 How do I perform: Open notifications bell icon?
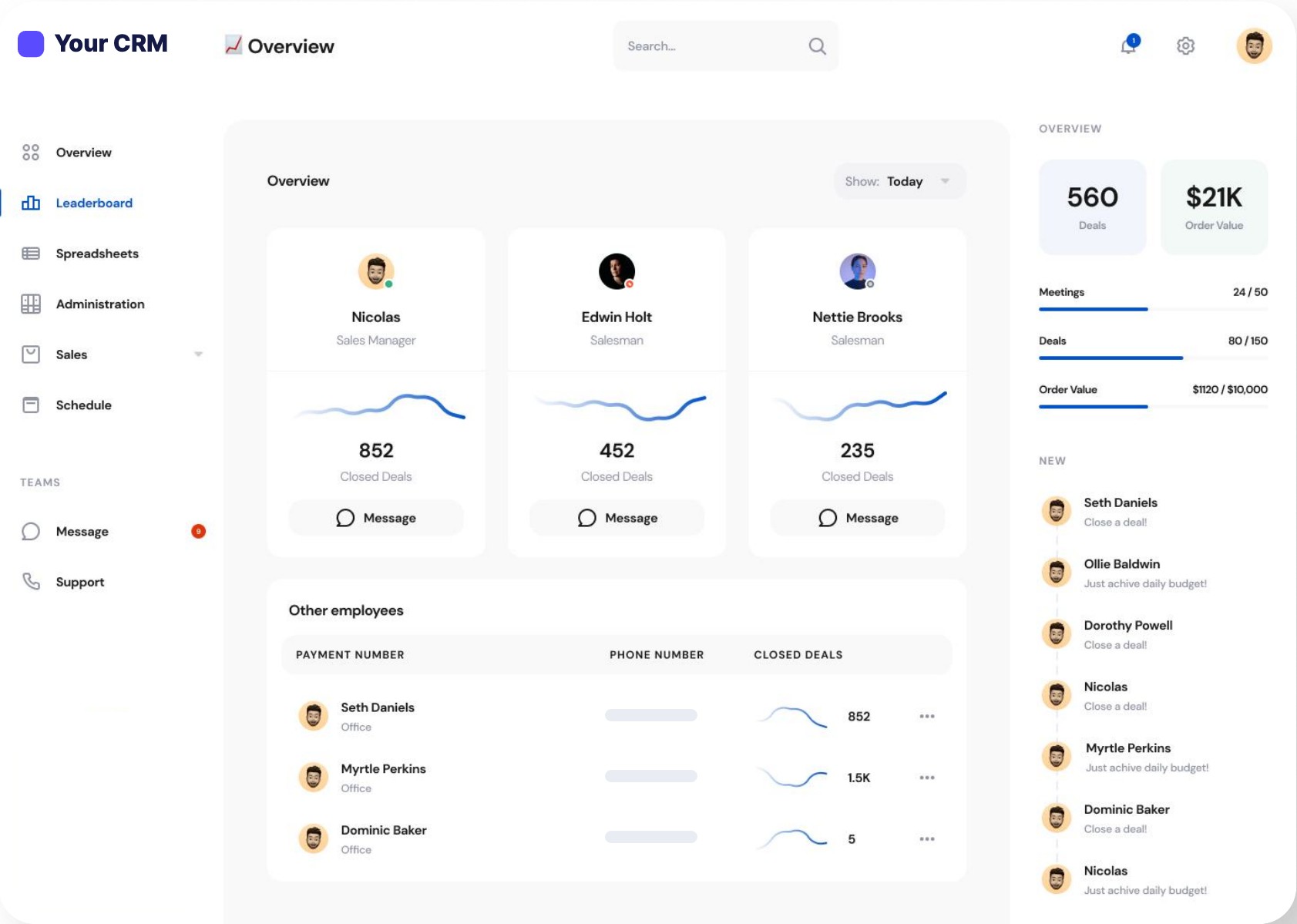1129,45
